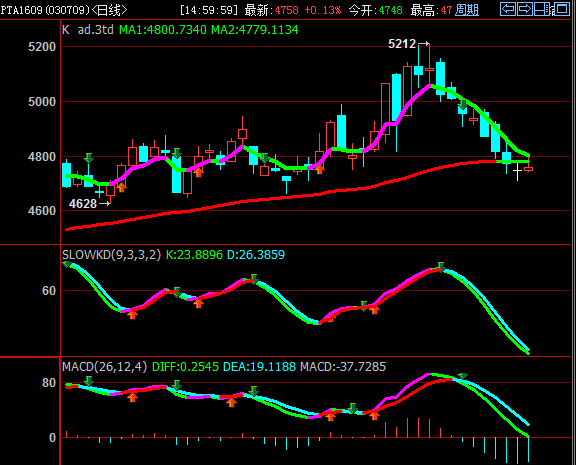Viewport: 576px width, 465px height.
Task: Click the white crosshair cursor marker on chart
Action: pos(517,171)
